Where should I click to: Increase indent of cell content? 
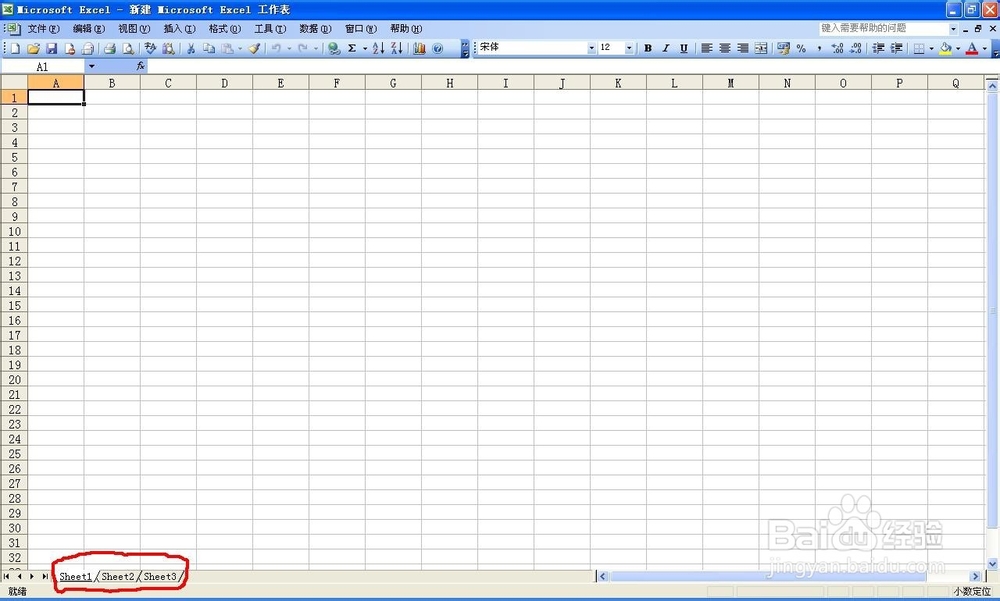(x=897, y=48)
